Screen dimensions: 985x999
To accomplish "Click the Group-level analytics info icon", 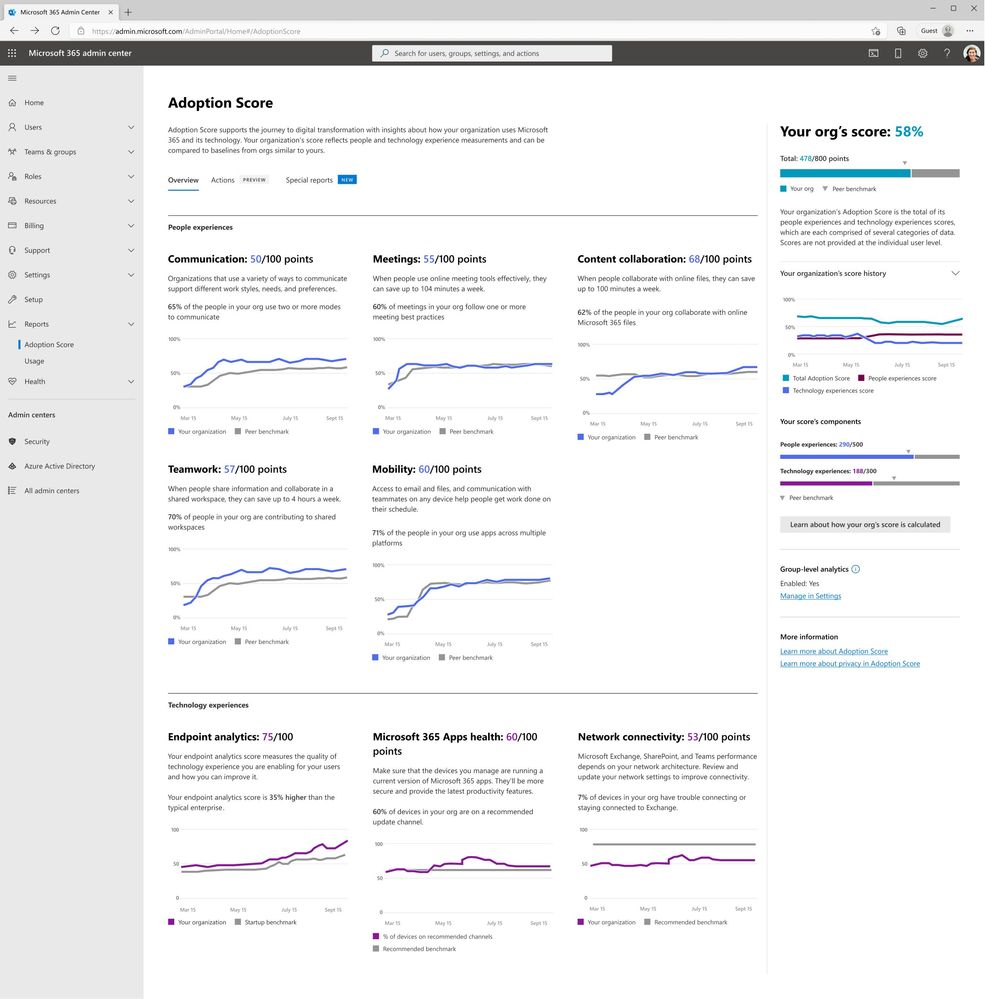I will [x=856, y=569].
